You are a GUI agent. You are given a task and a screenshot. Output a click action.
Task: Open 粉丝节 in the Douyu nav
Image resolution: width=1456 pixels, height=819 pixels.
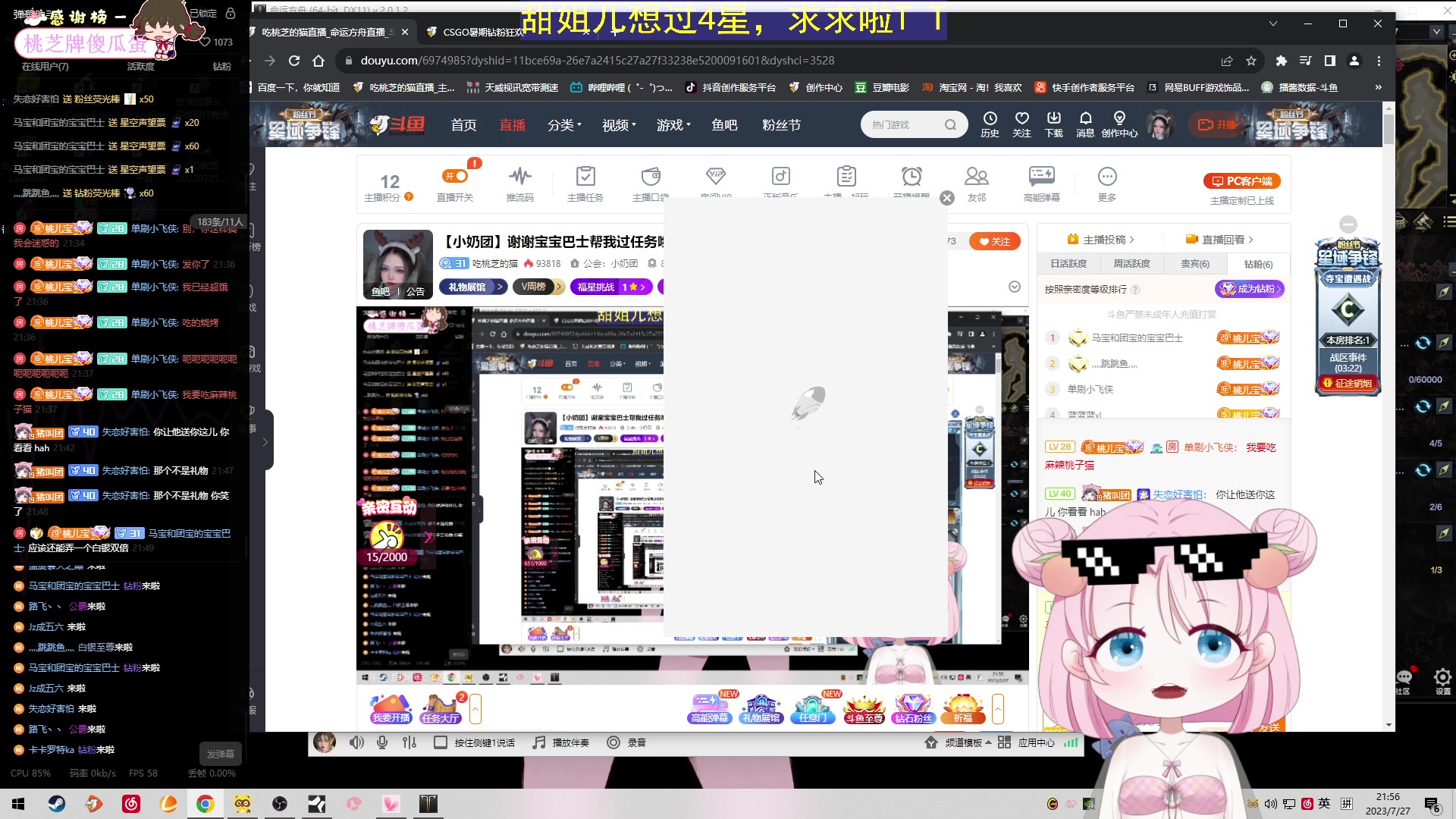pos(781,125)
